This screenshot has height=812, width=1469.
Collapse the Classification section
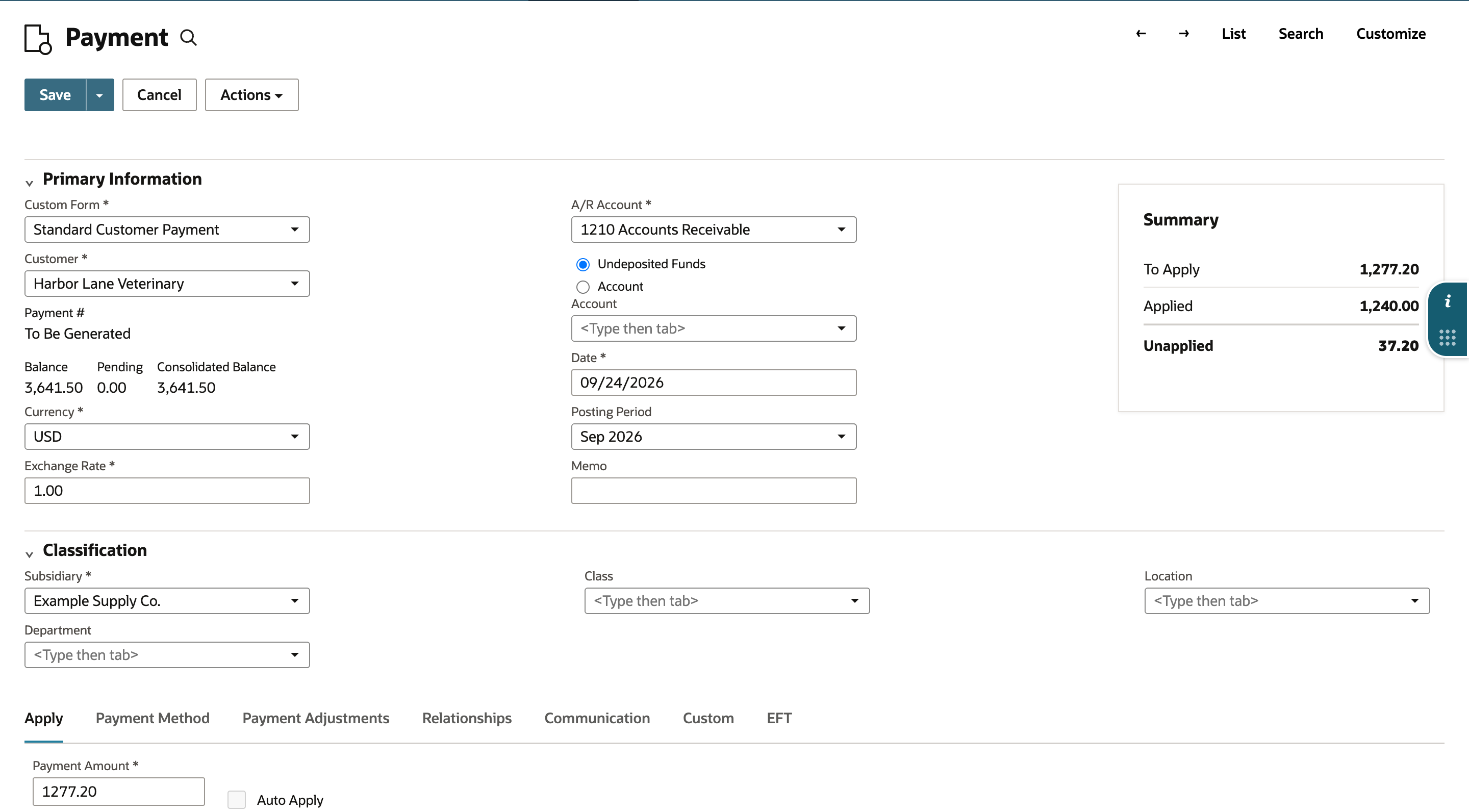29,554
